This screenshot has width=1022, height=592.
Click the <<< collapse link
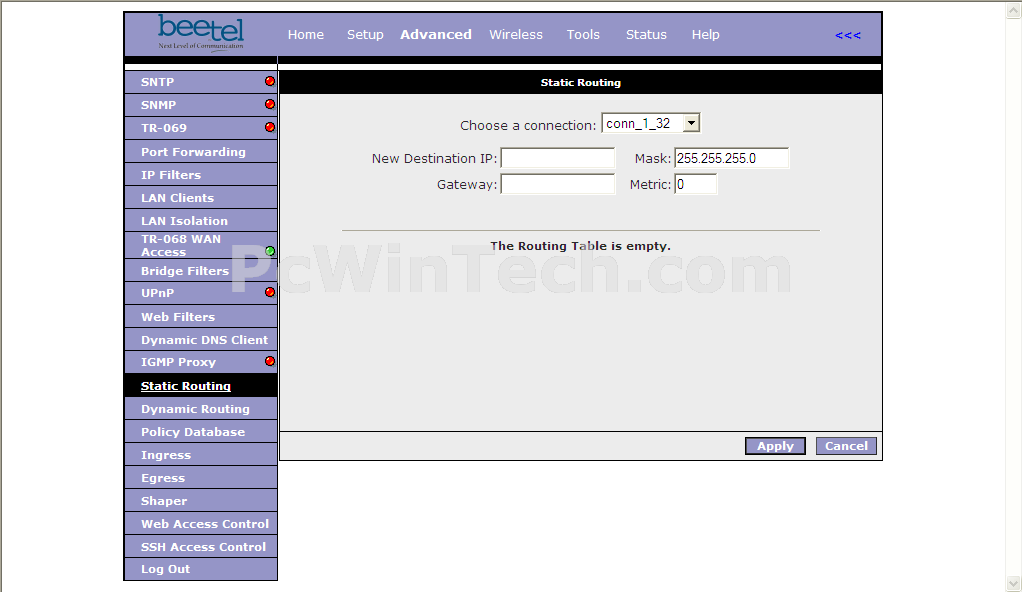pos(848,35)
